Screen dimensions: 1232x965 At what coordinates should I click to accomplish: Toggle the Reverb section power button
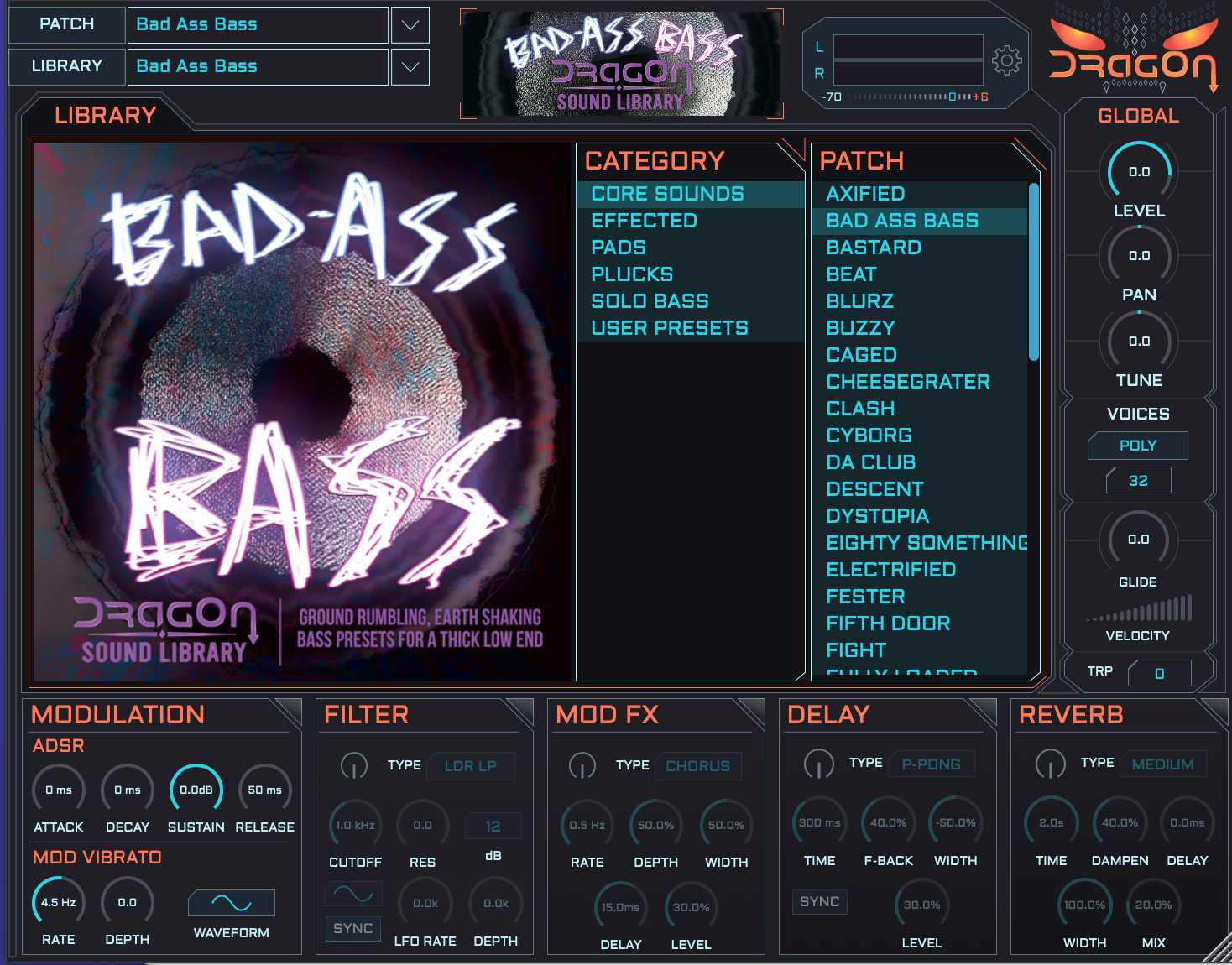click(1050, 764)
